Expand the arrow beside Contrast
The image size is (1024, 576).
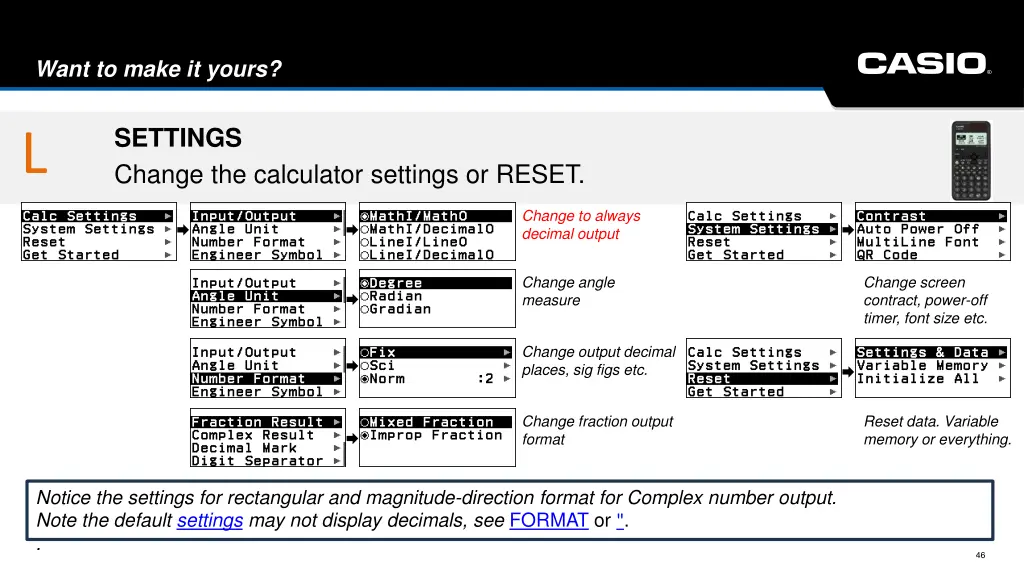coord(1002,216)
